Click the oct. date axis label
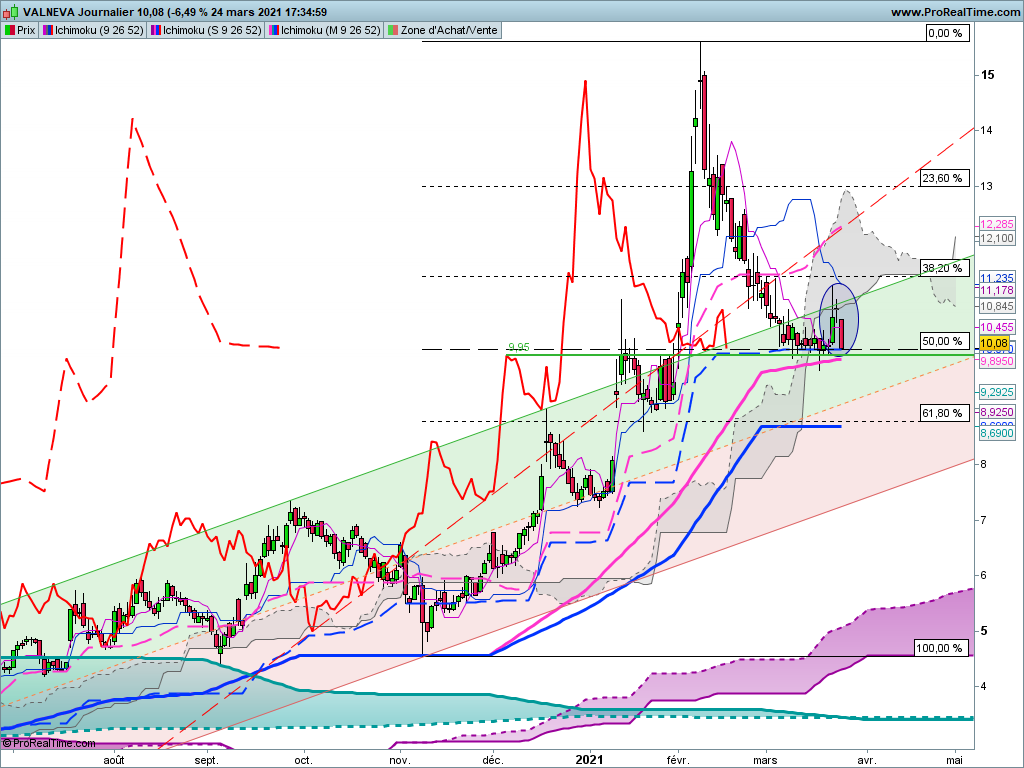This screenshot has height=768, width=1024. pyautogui.click(x=304, y=760)
